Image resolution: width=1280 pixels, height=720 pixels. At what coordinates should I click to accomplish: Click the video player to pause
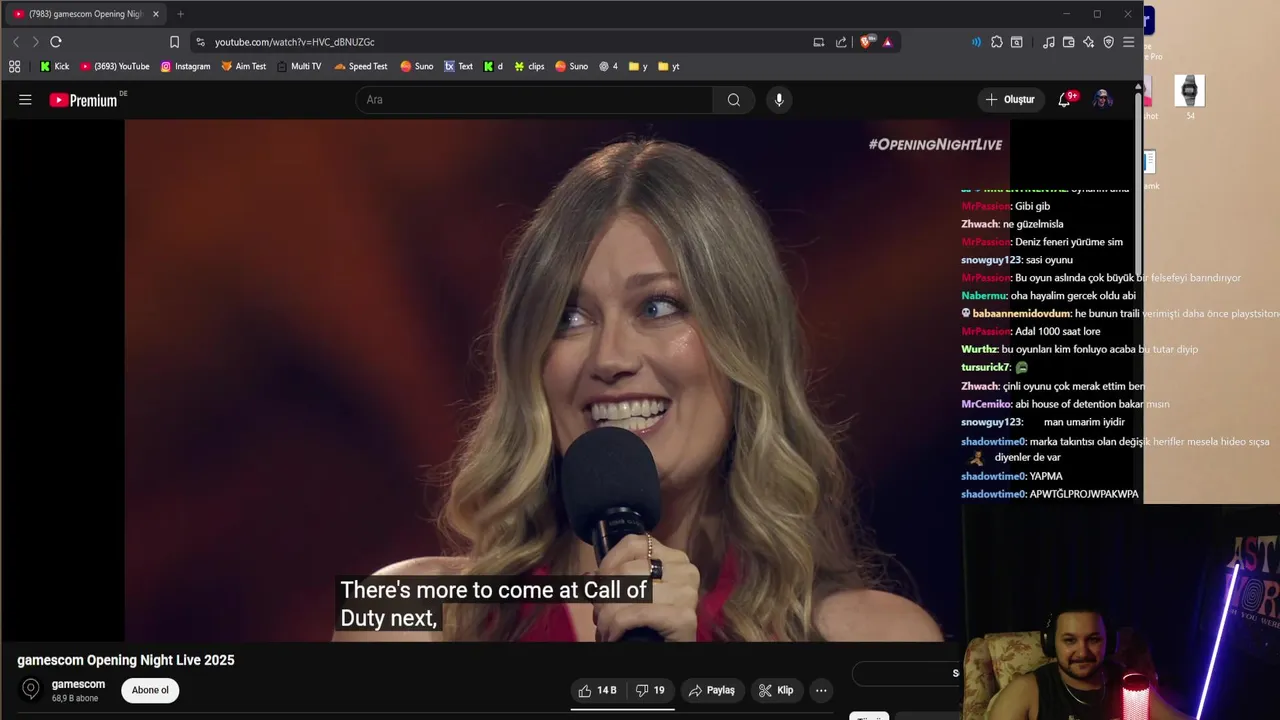coord(567,380)
